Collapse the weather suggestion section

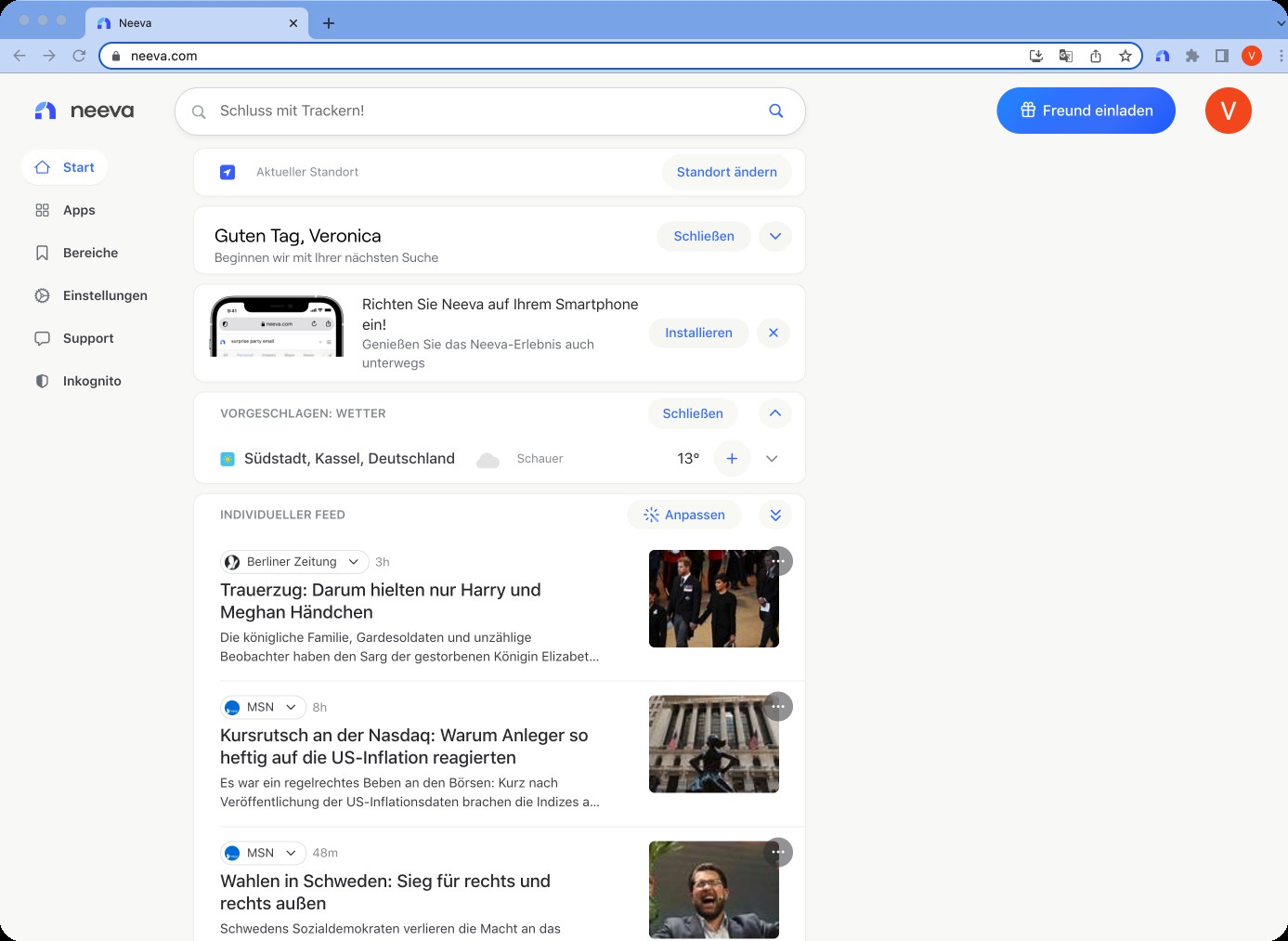pyautogui.click(x=775, y=413)
